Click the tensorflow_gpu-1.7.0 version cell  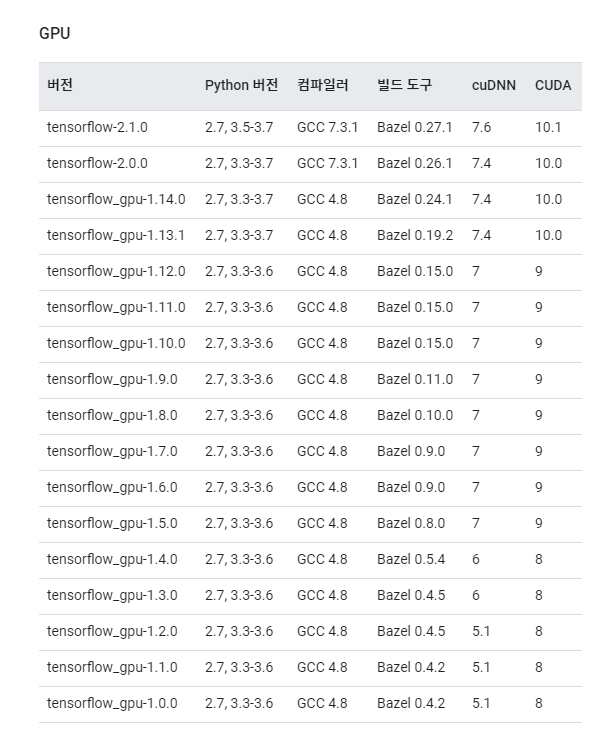click(112, 451)
